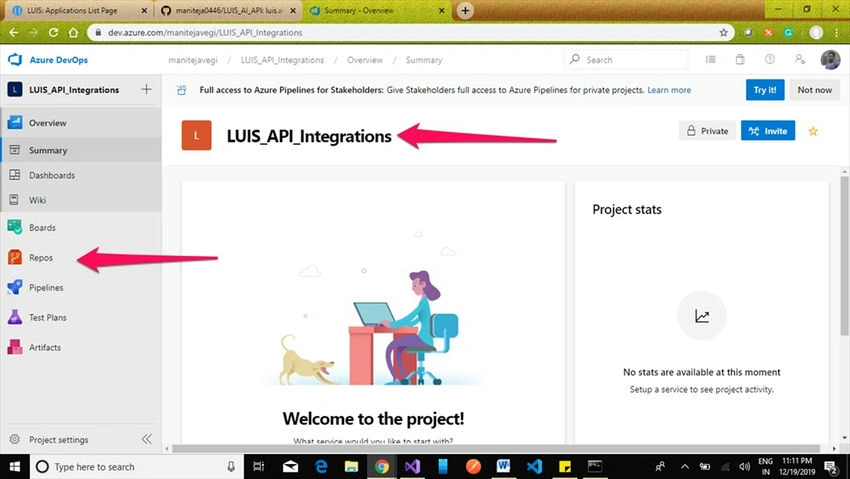Open Project settings
This screenshot has width=850, height=479.
[x=59, y=439]
